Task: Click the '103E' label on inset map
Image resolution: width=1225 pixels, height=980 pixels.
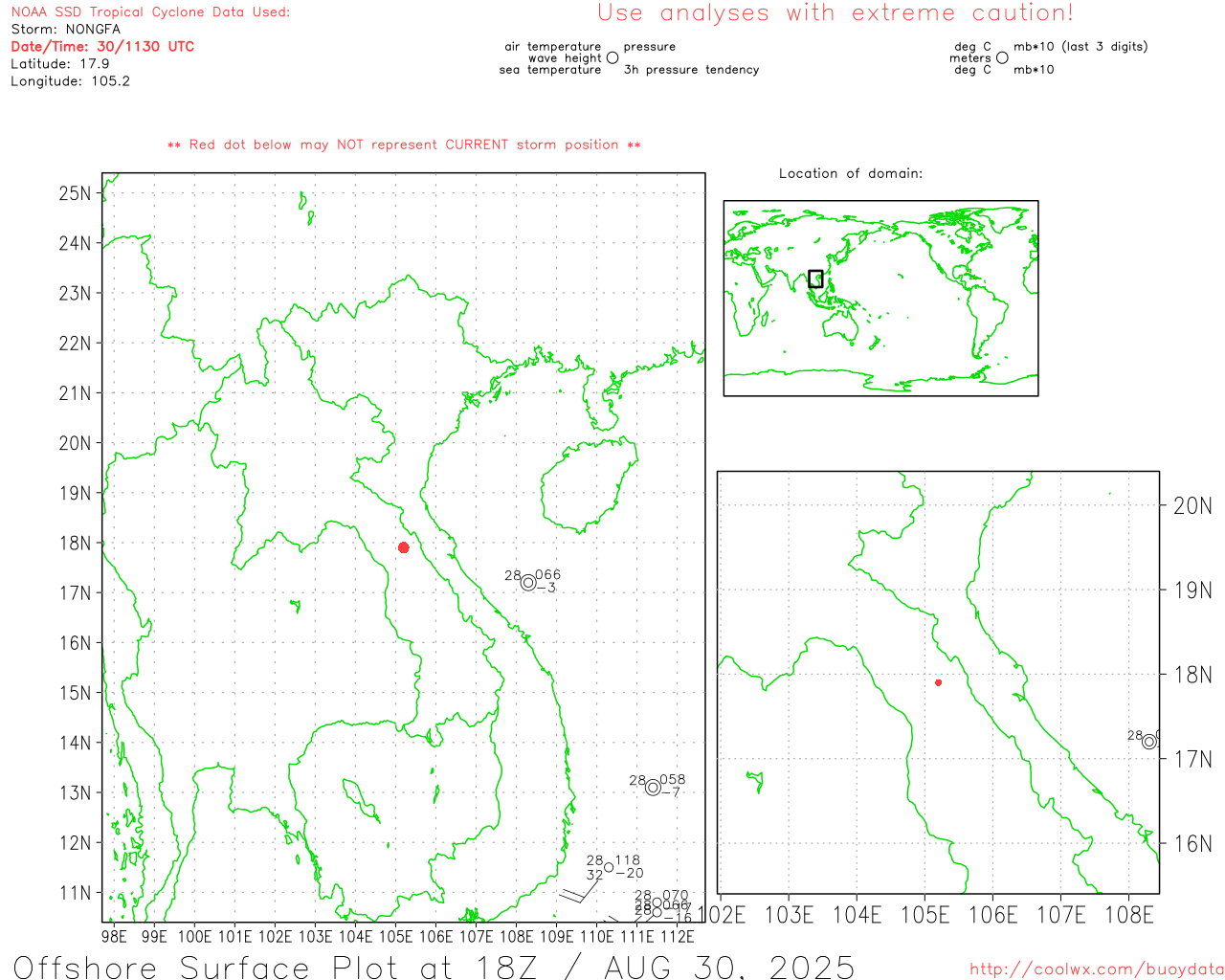Action: click(x=789, y=915)
